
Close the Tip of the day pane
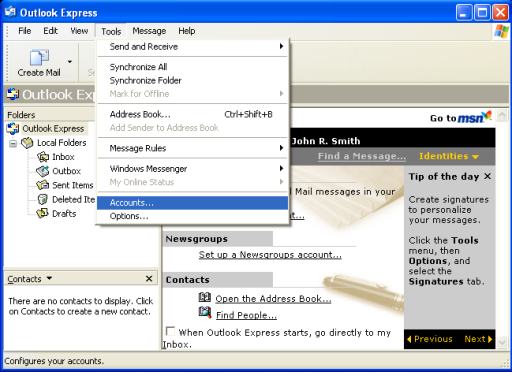coord(487,176)
